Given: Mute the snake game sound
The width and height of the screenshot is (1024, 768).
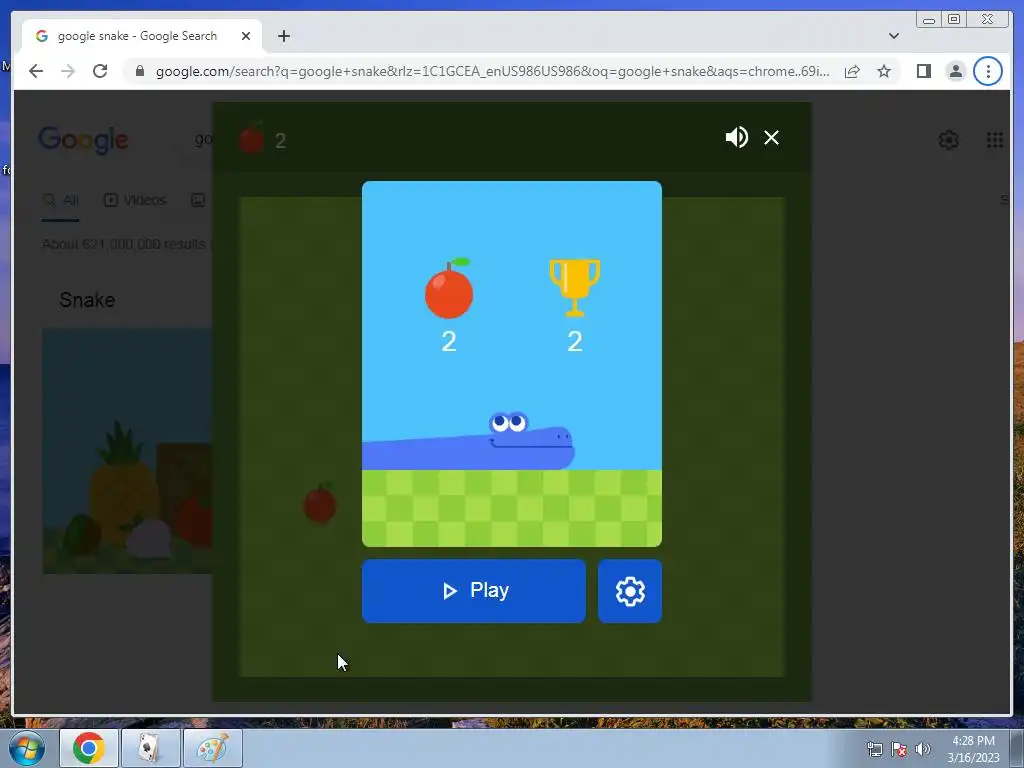Looking at the screenshot, I should tap(736, 137).
